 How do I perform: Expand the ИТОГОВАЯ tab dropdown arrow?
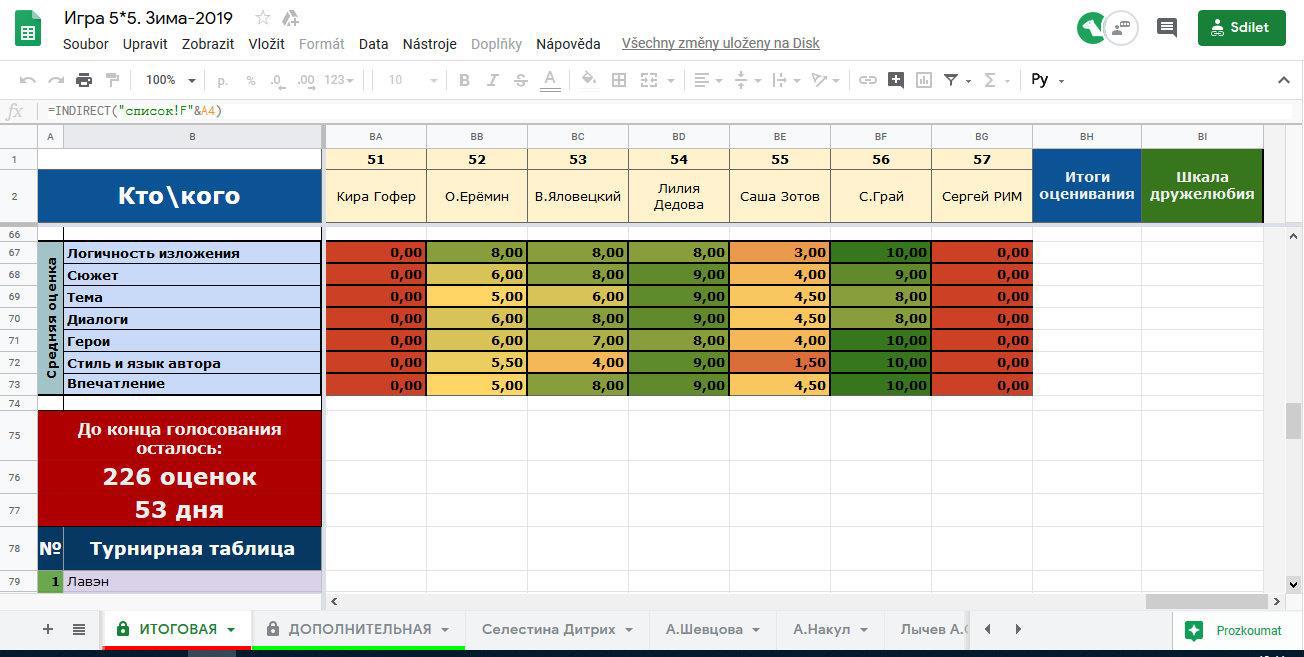[x=231, y=630]
